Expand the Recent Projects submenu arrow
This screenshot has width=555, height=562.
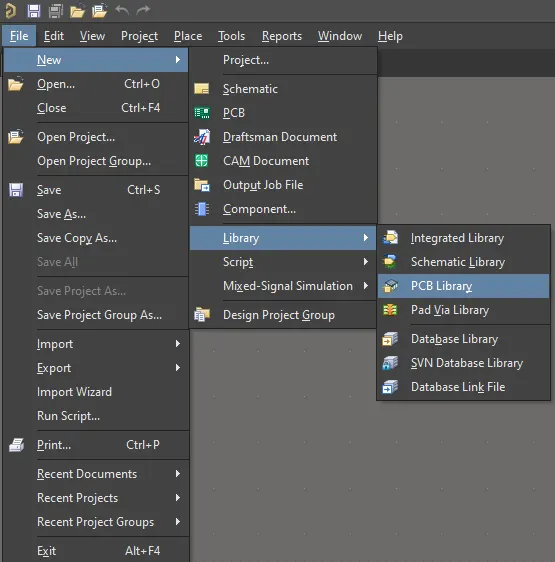coord(178,498)
